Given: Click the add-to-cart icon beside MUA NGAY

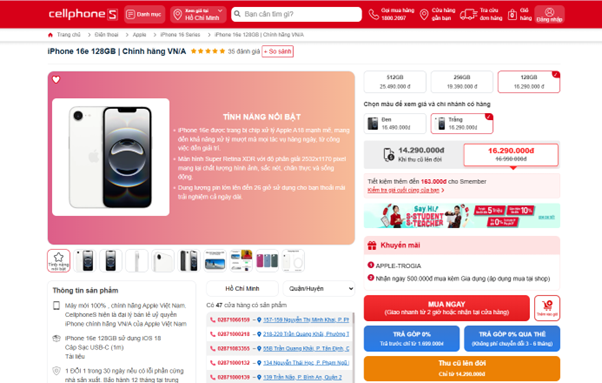Looking at the screenshot, I should (547, 307).
